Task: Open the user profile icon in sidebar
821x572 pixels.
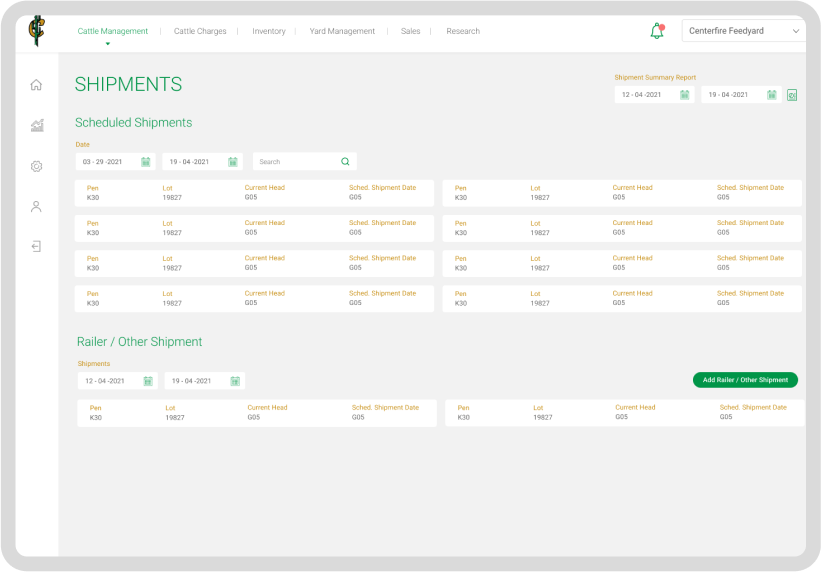Action: coord(36,207)
